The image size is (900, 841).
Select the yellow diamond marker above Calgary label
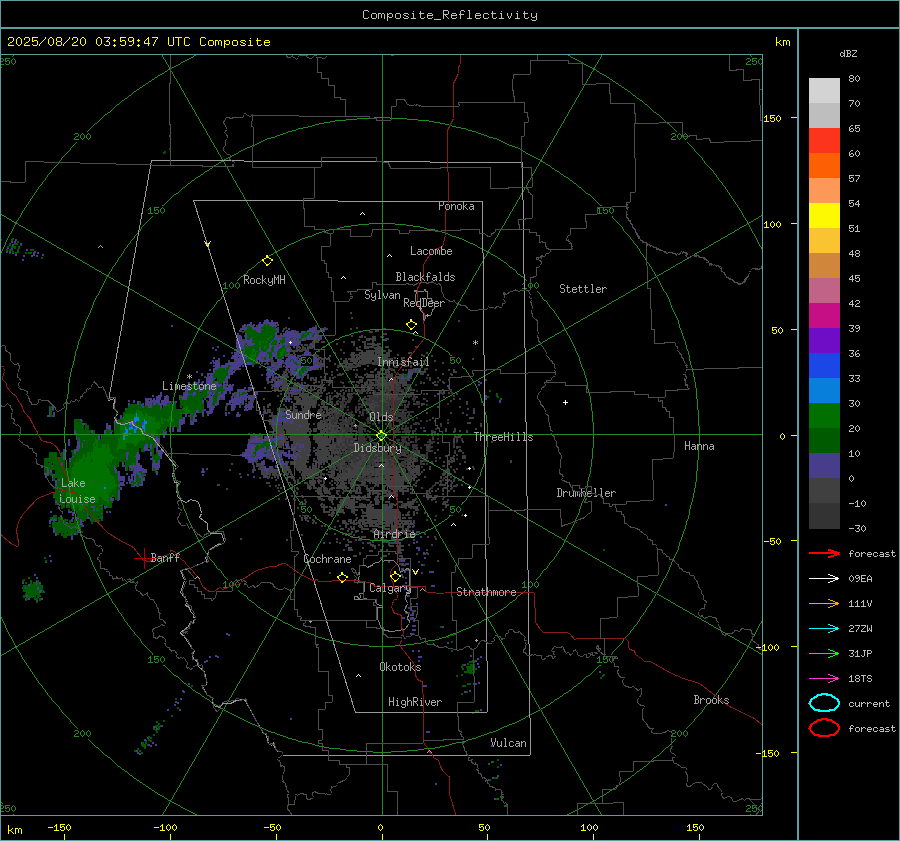click(x=395, y=576)
